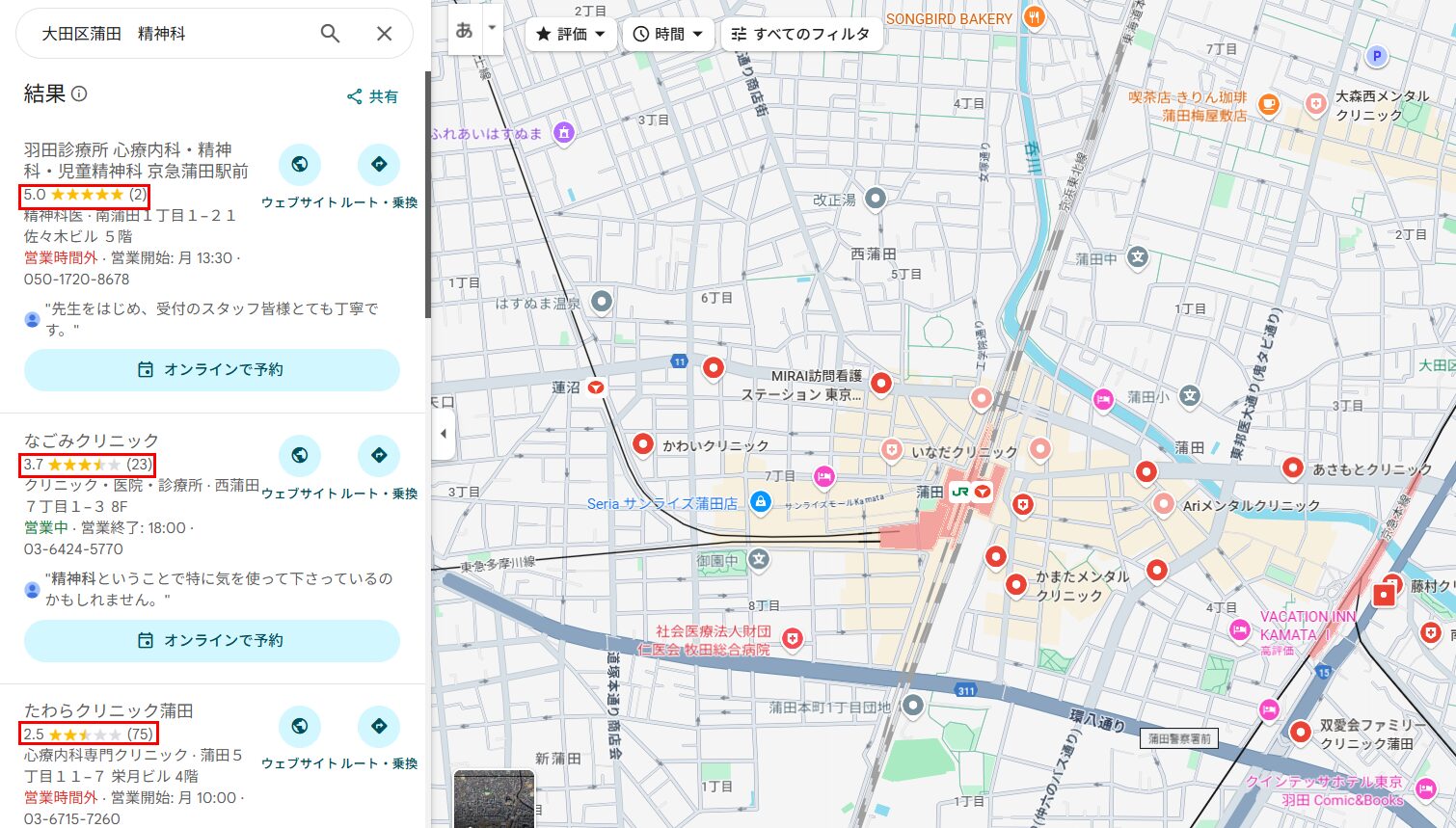Image resolution: width=1456 pixels, height=828 pixels.
Task: Click the いなだクリニック medical pin
Action: (x=892, y=450)
